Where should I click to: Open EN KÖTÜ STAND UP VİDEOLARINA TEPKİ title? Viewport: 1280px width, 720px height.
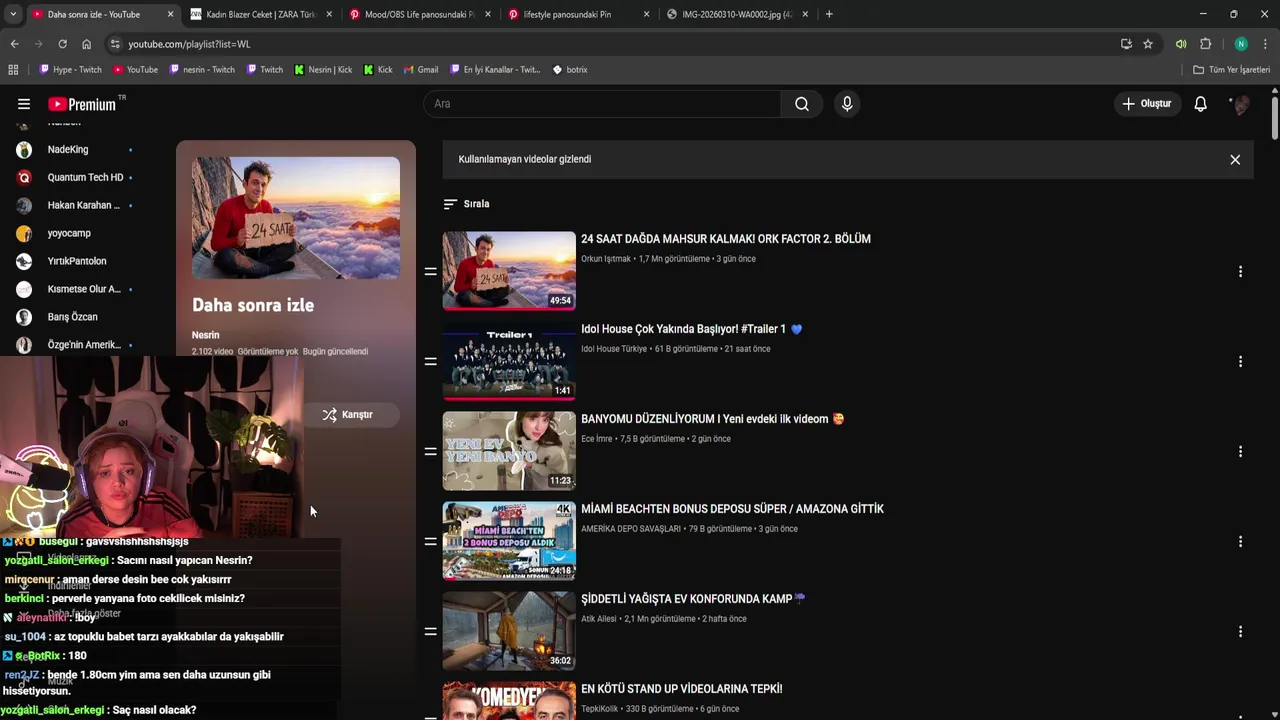682,689
